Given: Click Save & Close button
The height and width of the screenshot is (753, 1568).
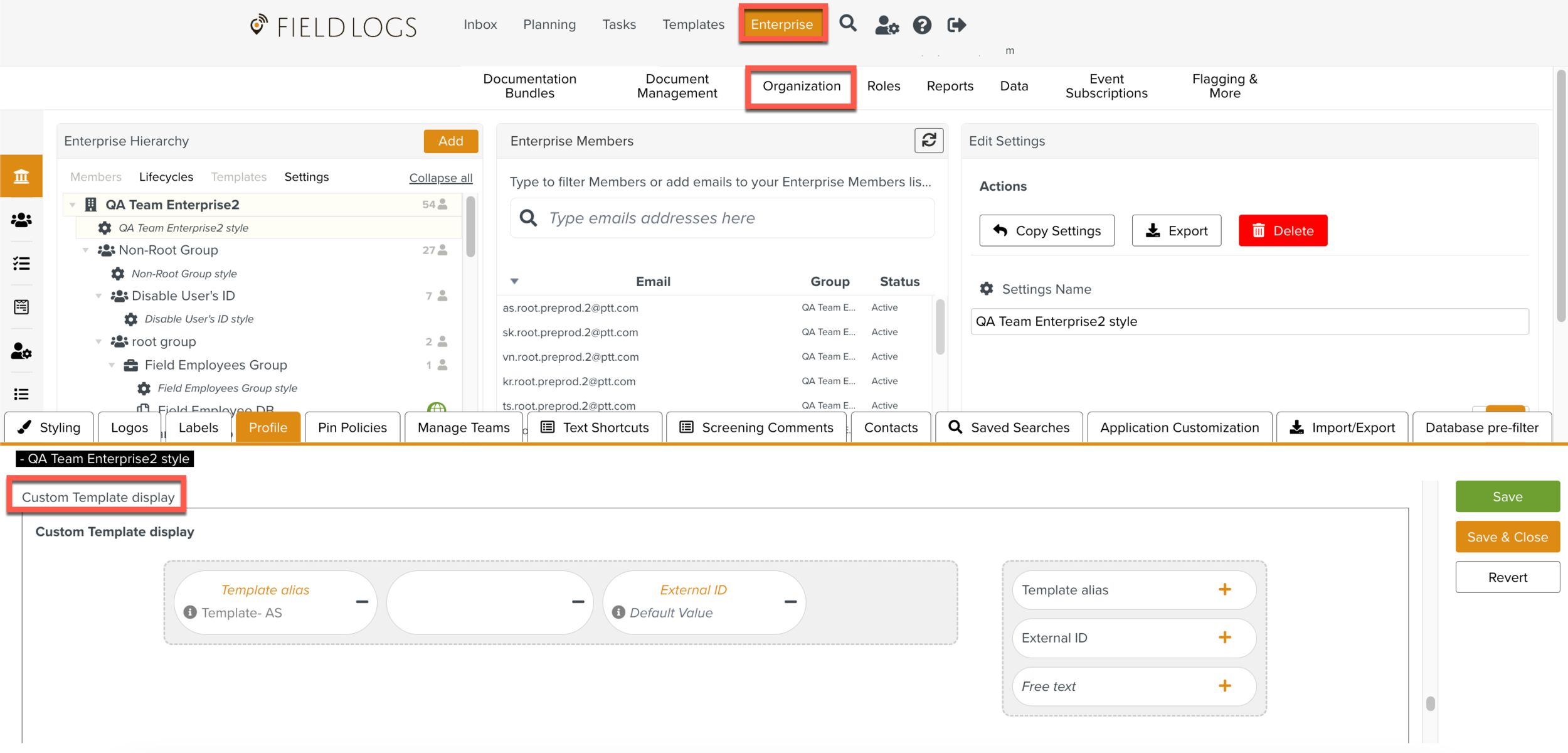Looking at the screenshot, I should coord(1507,537).
